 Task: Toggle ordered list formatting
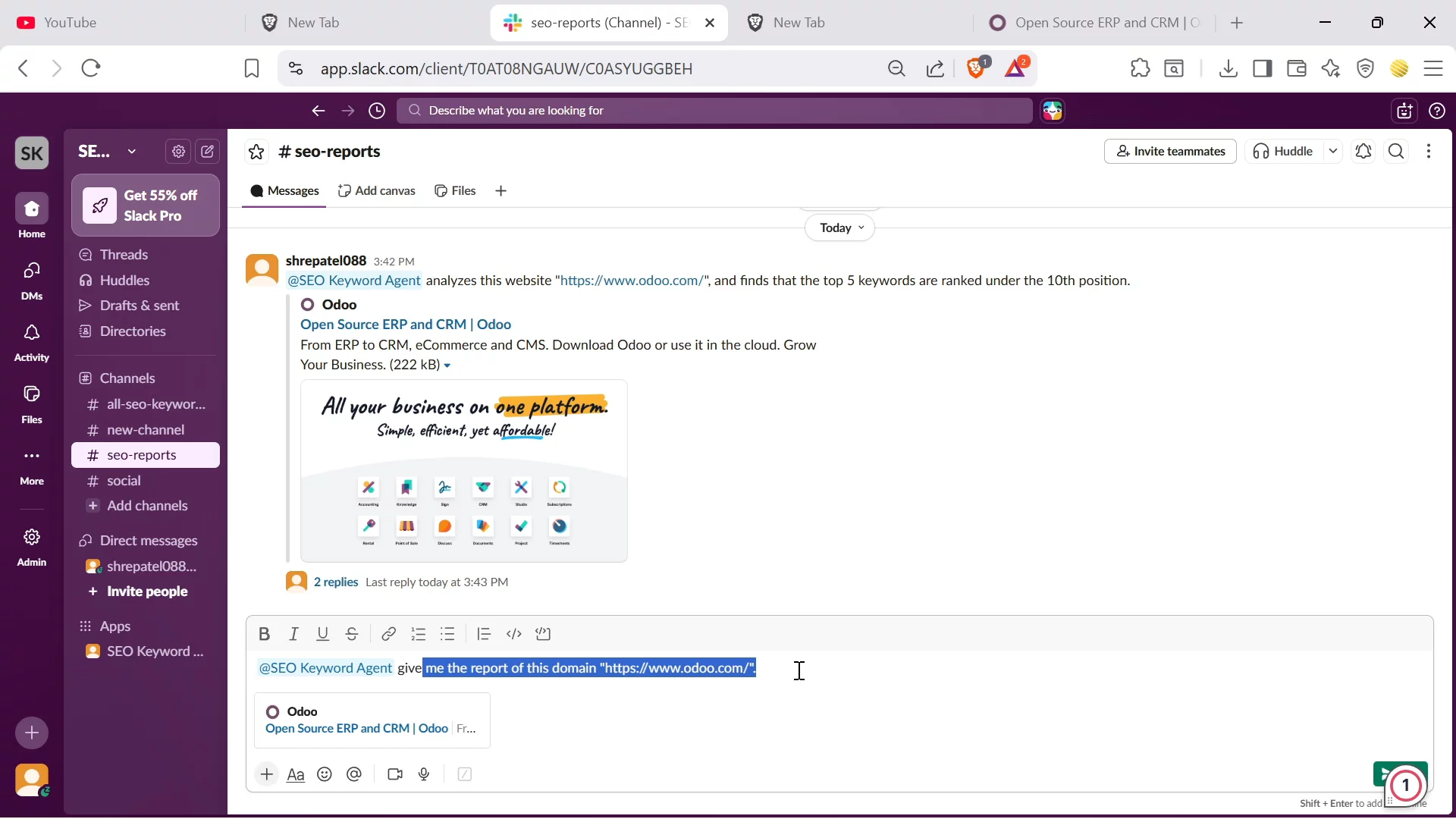[418, 634]
